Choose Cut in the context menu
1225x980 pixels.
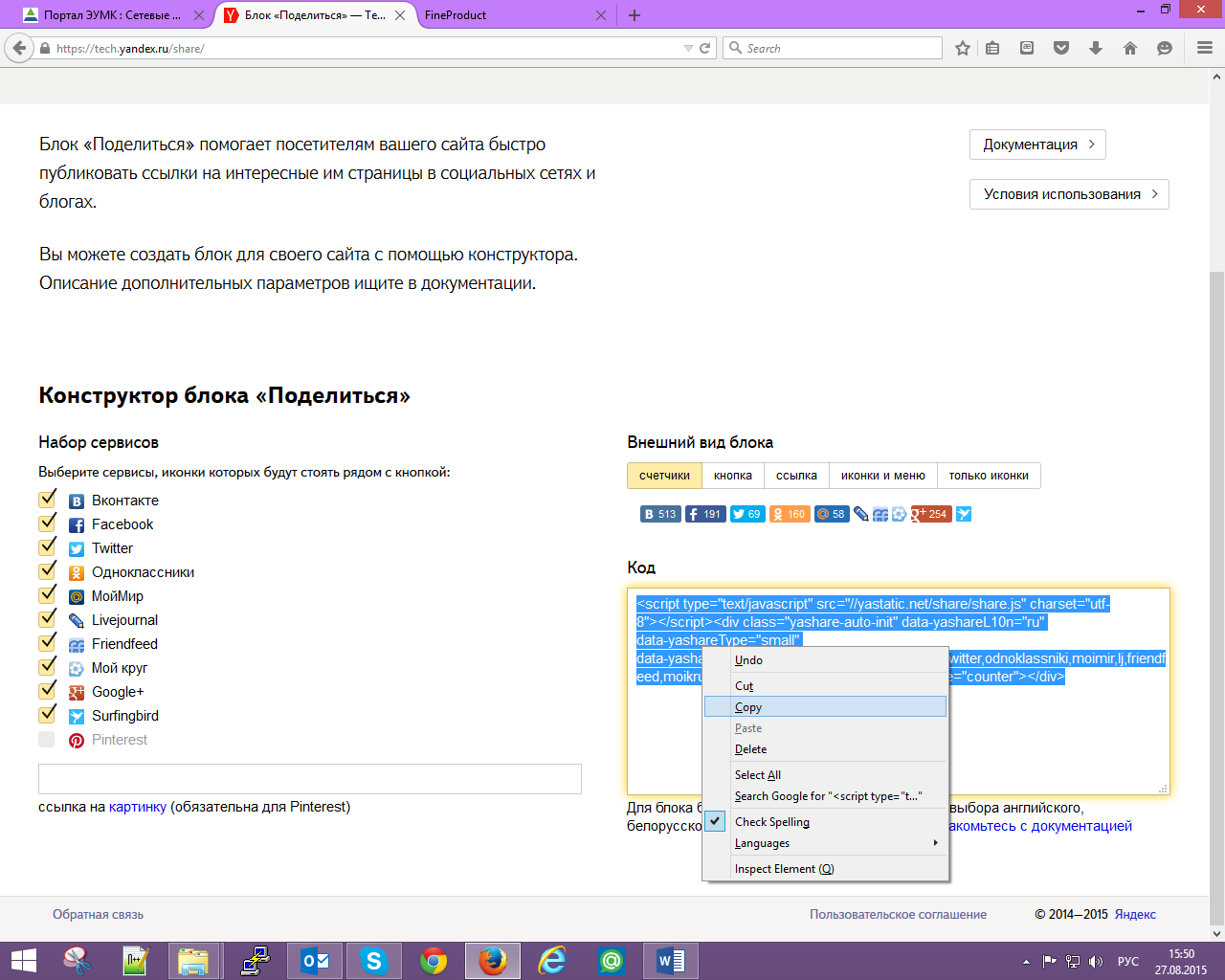[825, 686]
